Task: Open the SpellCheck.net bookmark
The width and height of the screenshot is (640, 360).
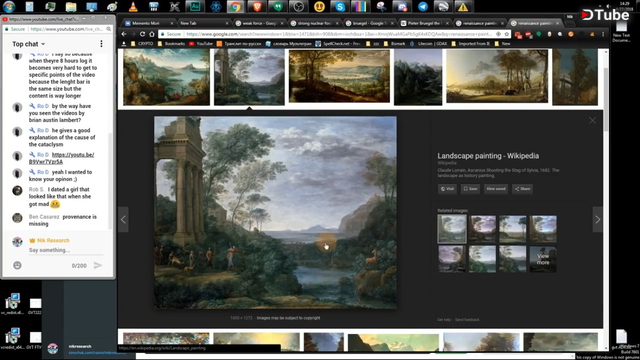Action: (338, 43)
